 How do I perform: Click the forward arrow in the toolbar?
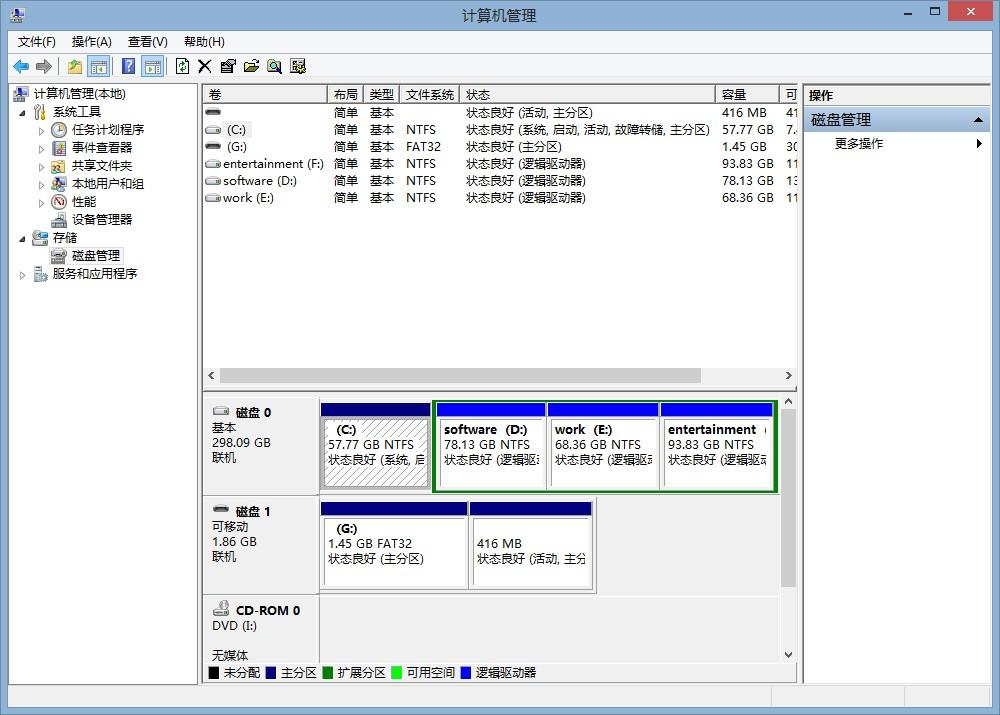43,66
